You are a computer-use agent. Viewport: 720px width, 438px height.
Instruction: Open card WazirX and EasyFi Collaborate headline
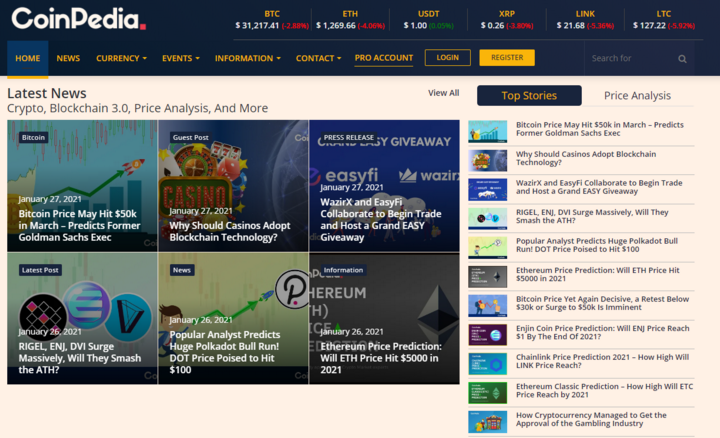point(381,219)
